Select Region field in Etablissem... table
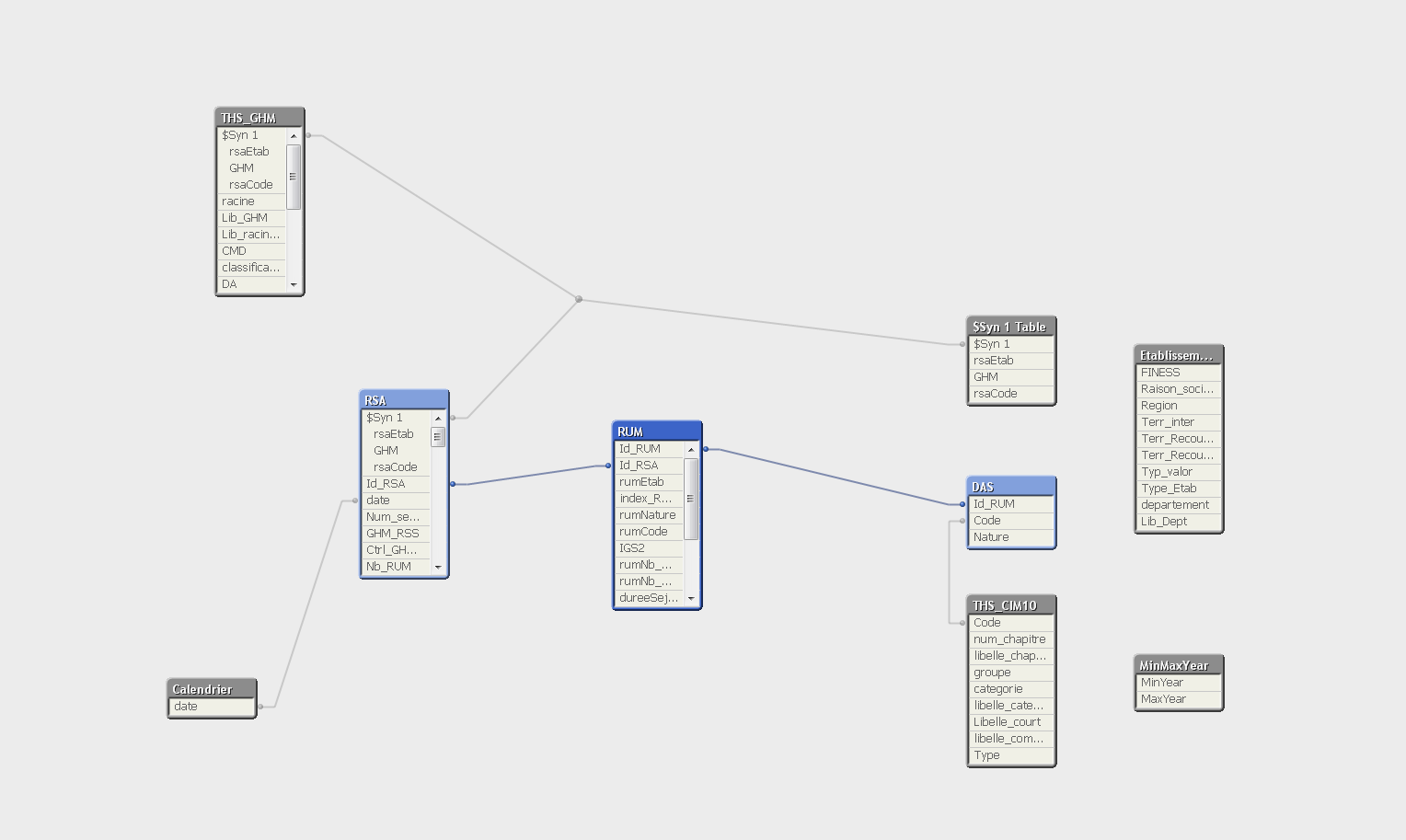1406x840 pixels. [1179, 406]
